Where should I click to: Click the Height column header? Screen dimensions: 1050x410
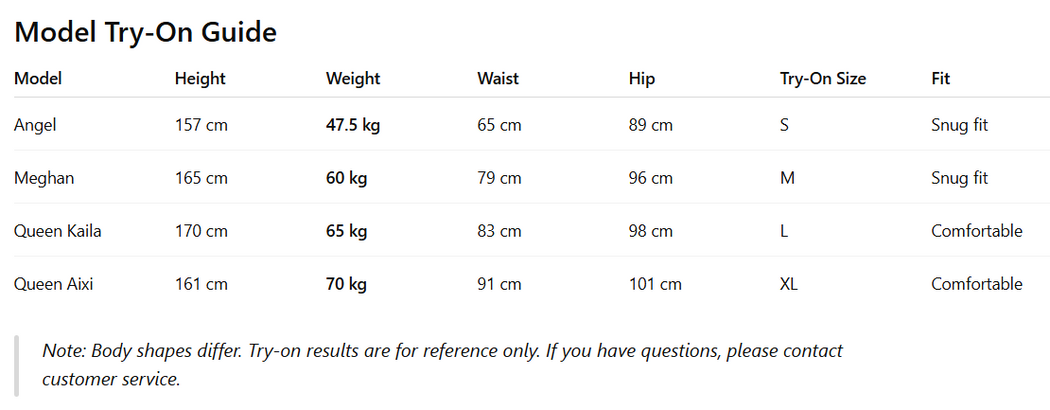(200, 78)
